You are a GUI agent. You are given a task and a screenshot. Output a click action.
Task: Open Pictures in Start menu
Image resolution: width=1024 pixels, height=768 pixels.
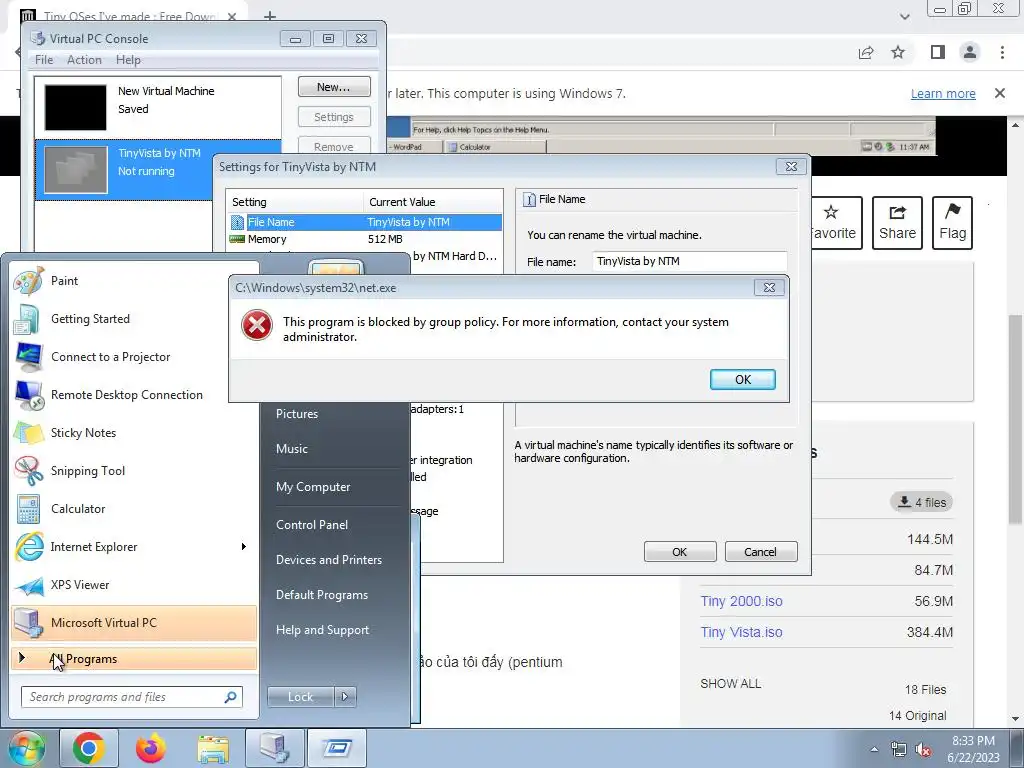pyautogui.click(x=296, y=413)
